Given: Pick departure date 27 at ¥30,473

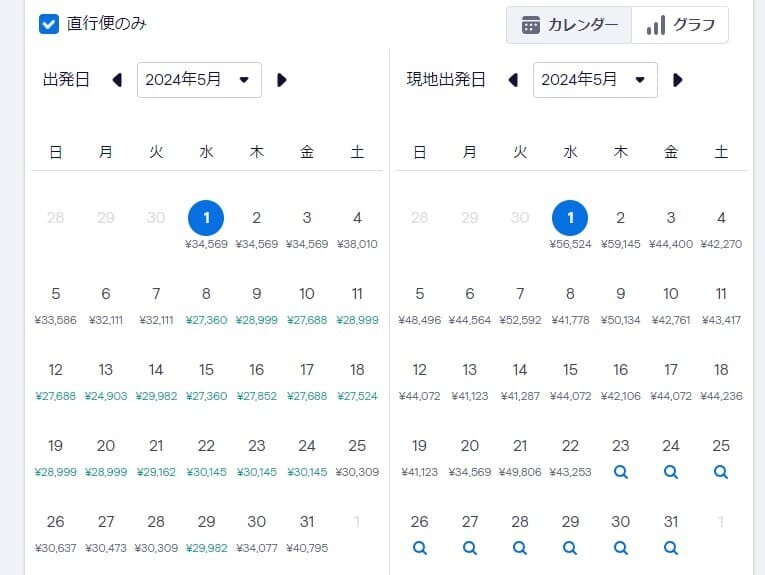Looking at the screenshot, I should tap(106, 534).
